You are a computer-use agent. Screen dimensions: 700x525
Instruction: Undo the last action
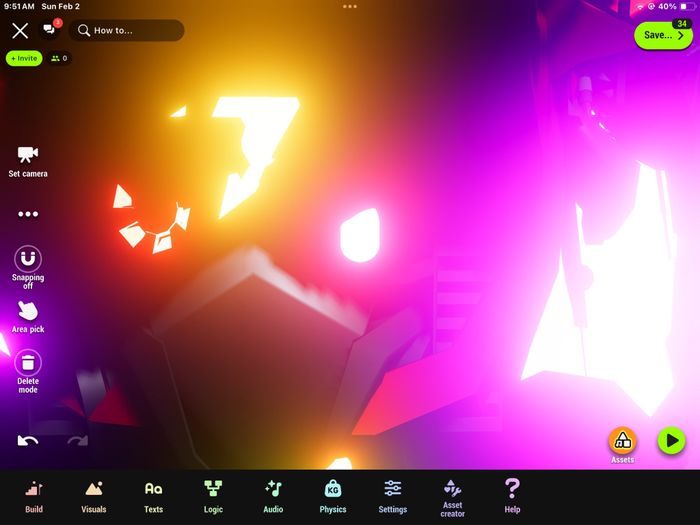coord(28,441)
